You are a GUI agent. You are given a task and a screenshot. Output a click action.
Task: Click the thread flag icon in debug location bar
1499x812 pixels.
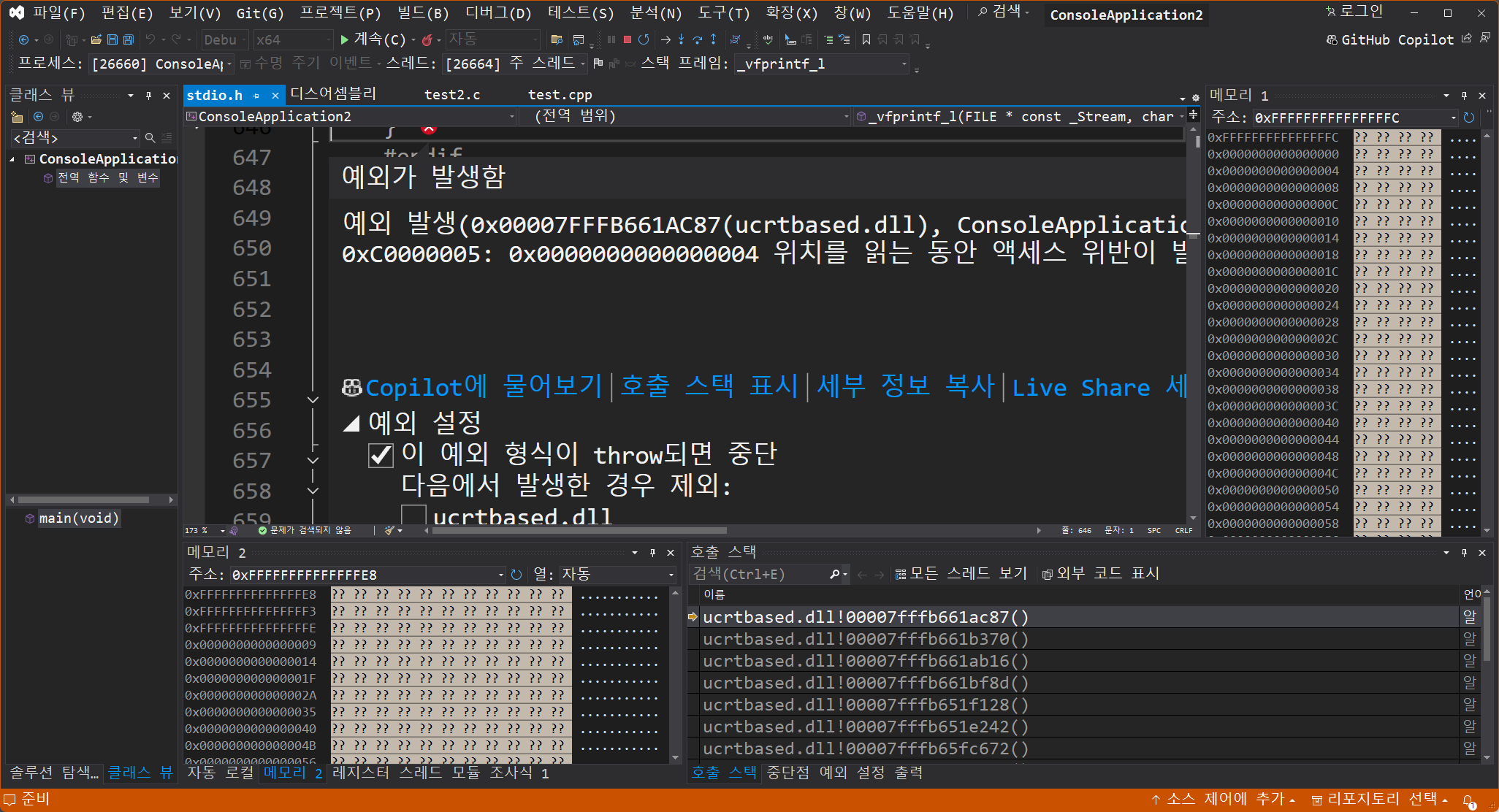click(598, 64)
